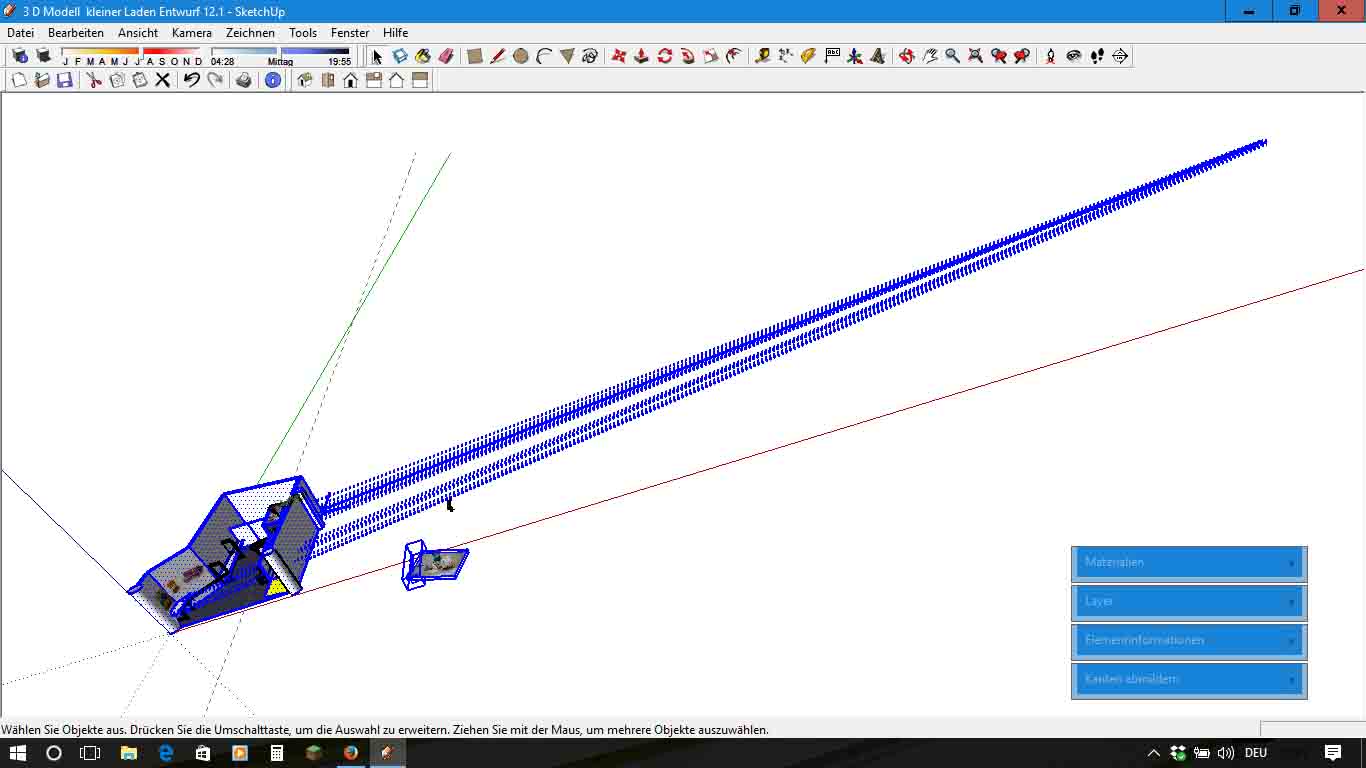The image size is (1366, 768).
Task: Toggle the shadows display button
Action: [x=43, y=56]
